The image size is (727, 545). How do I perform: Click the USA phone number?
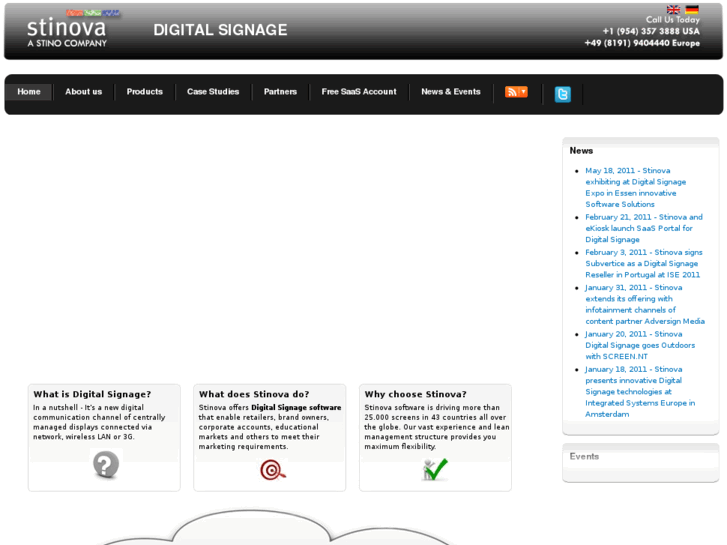coord(651,31)
